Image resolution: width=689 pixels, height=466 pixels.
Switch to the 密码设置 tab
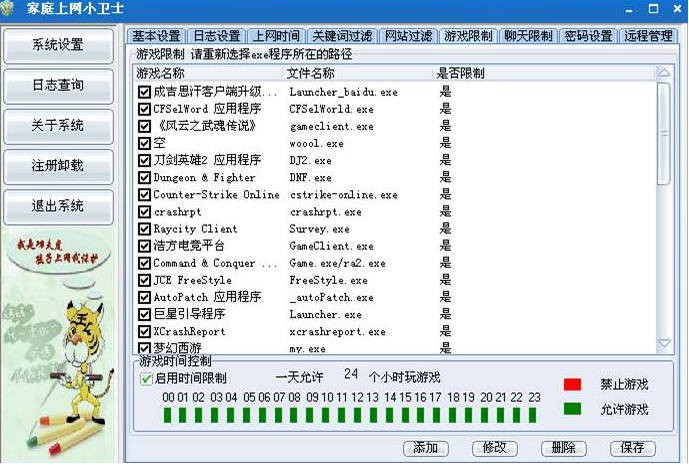(x=588, y=36)
